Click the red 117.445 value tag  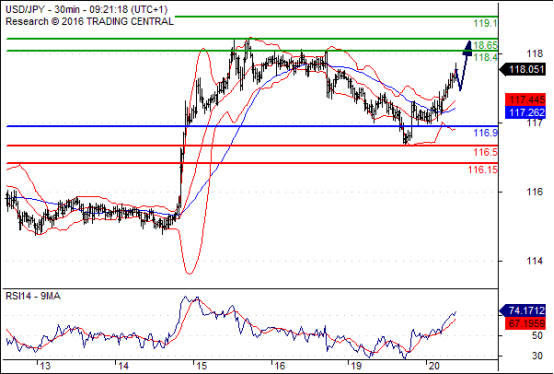526,100
